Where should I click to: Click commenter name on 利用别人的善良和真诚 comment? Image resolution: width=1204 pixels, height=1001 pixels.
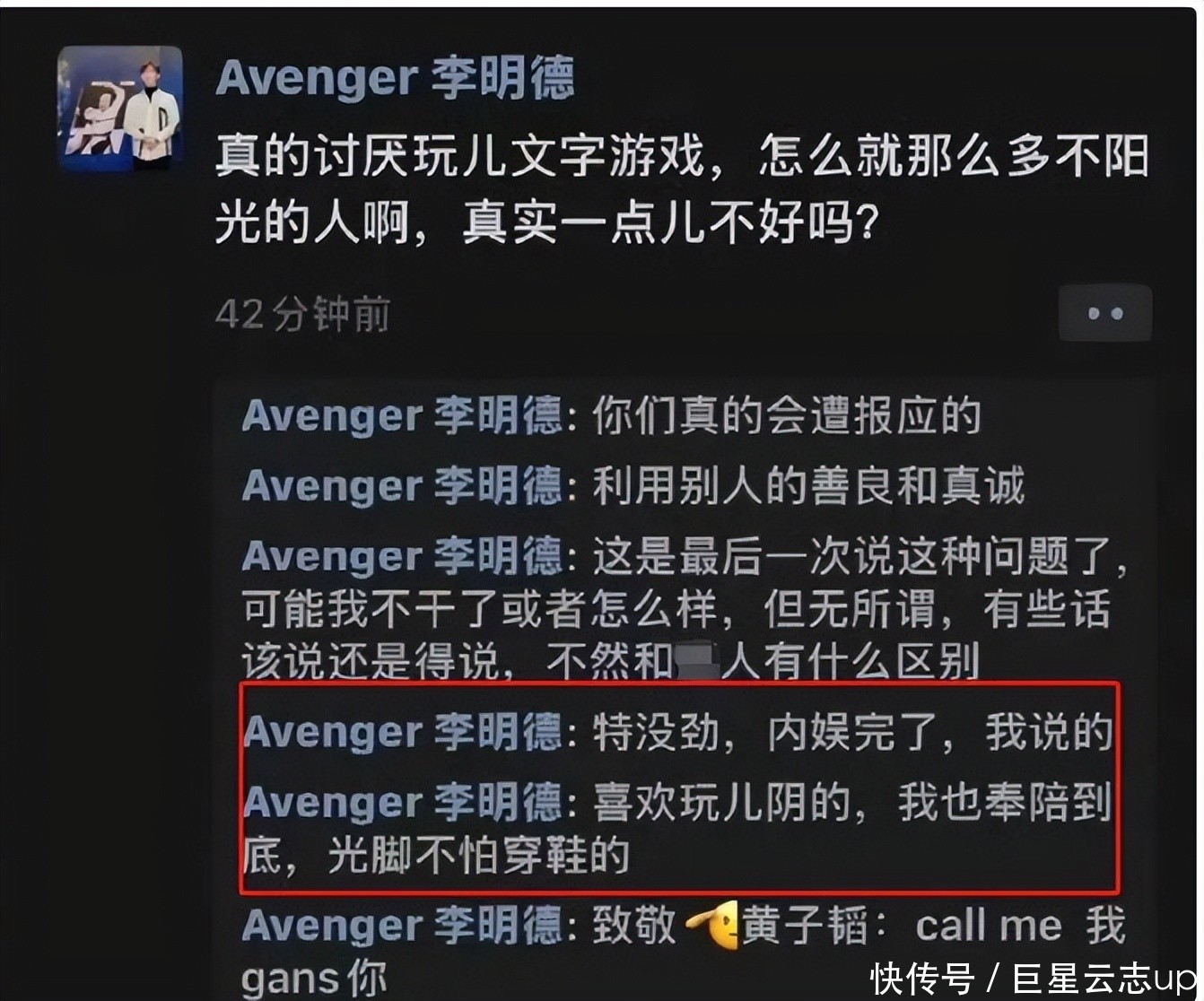(x=402, y=487)
